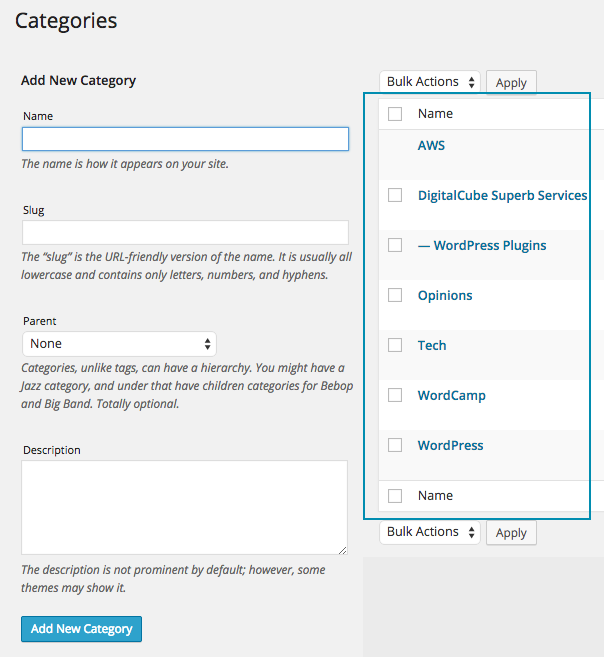Open the bottom Bulk Actions dropdown
The height and width of the screenshot is (657, 604).
pos(430,532)
